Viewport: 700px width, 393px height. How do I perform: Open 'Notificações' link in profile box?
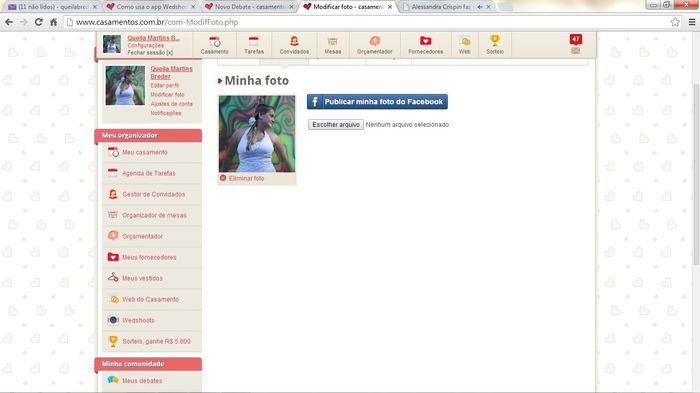(166, 113)
